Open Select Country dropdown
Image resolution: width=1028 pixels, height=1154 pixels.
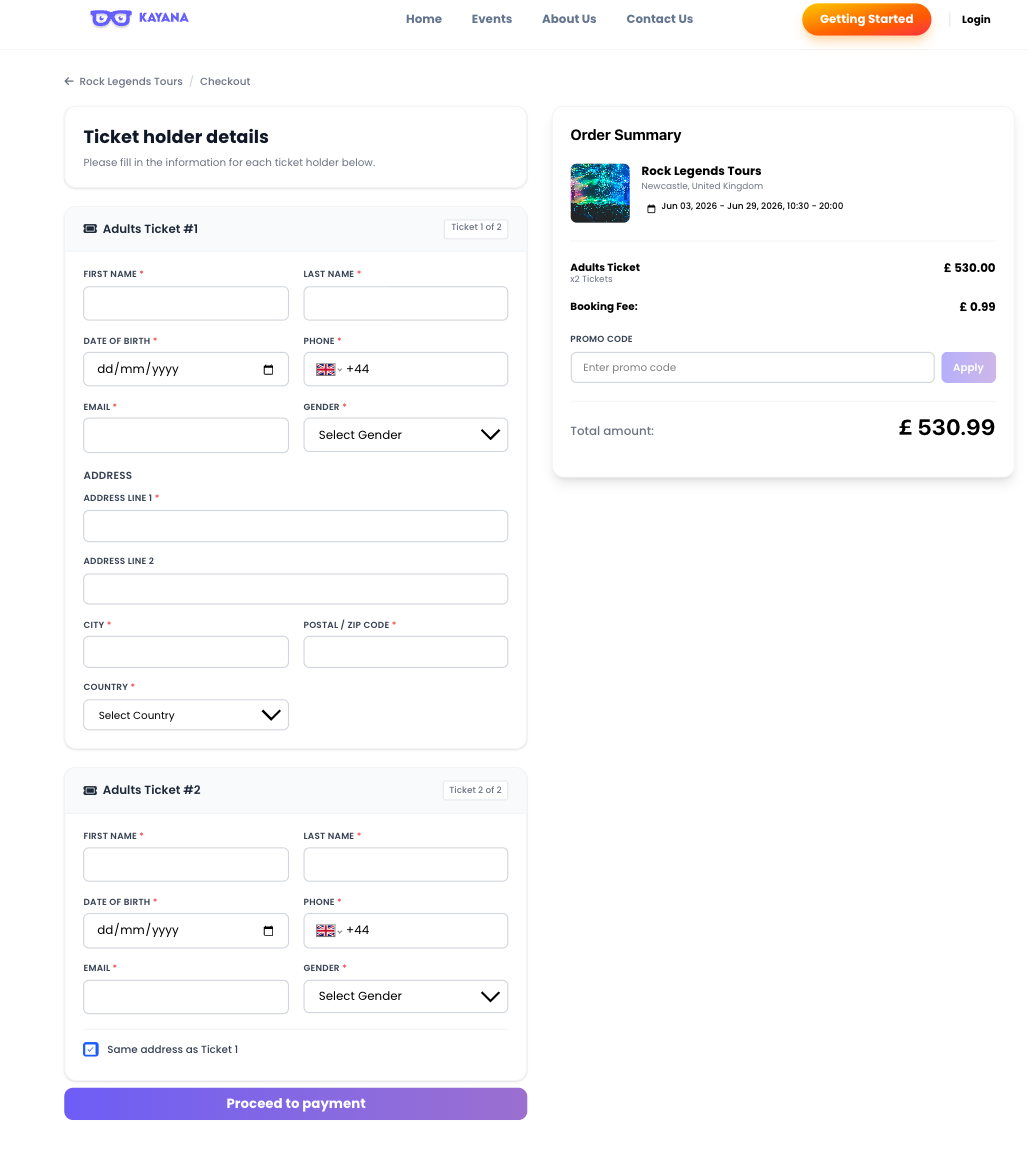[x=186, y=715]
